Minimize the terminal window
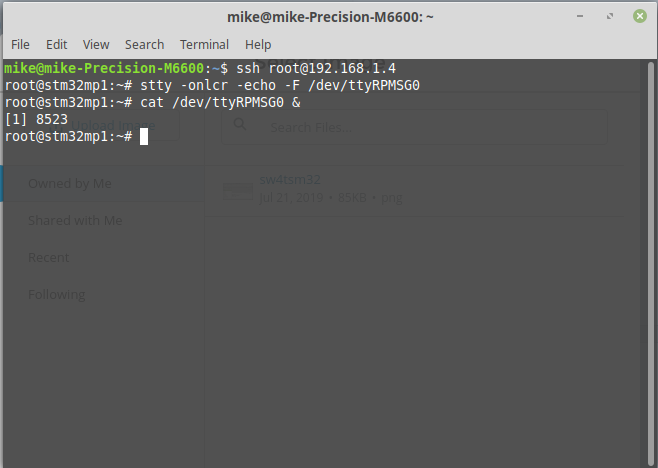 click(x=580, y=16)
